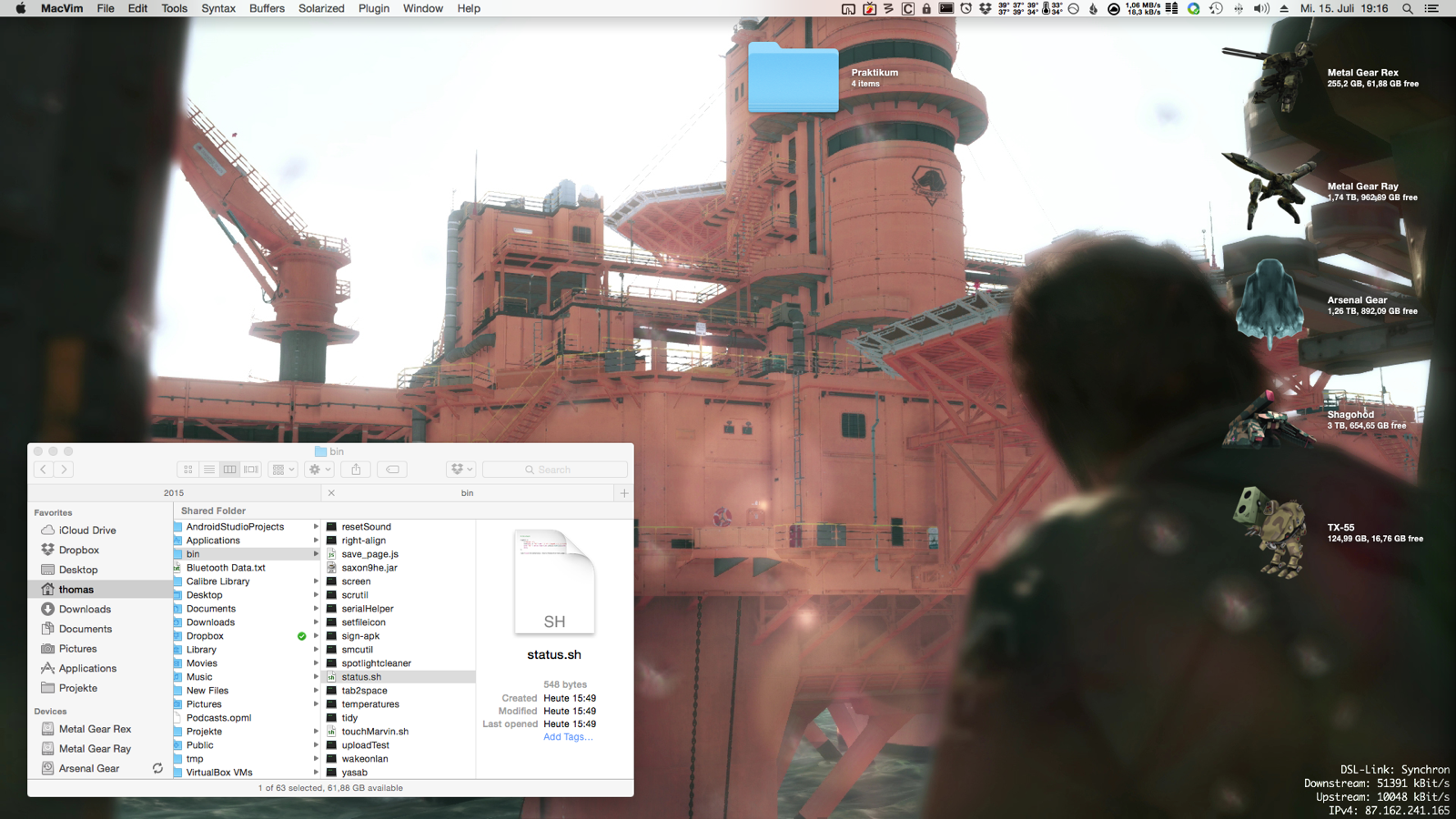
Task: Select the Praktikum folder on the desktop
Action: 793,79
